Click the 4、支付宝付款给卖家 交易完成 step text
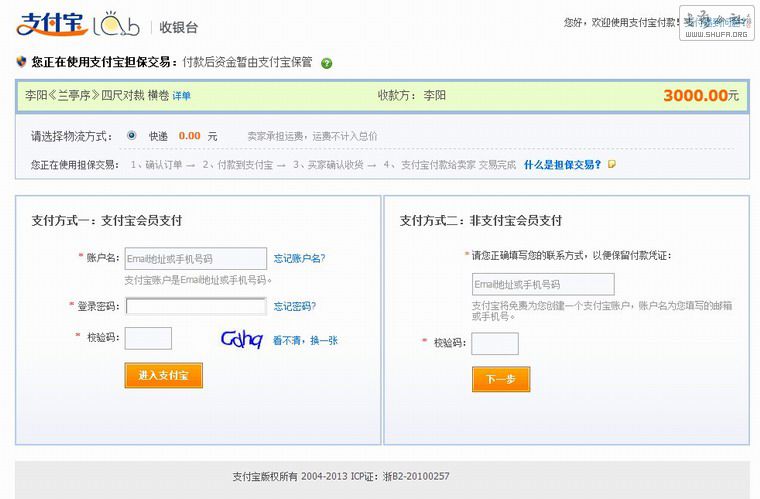The image size is (760, 499). tap(450, 165)
